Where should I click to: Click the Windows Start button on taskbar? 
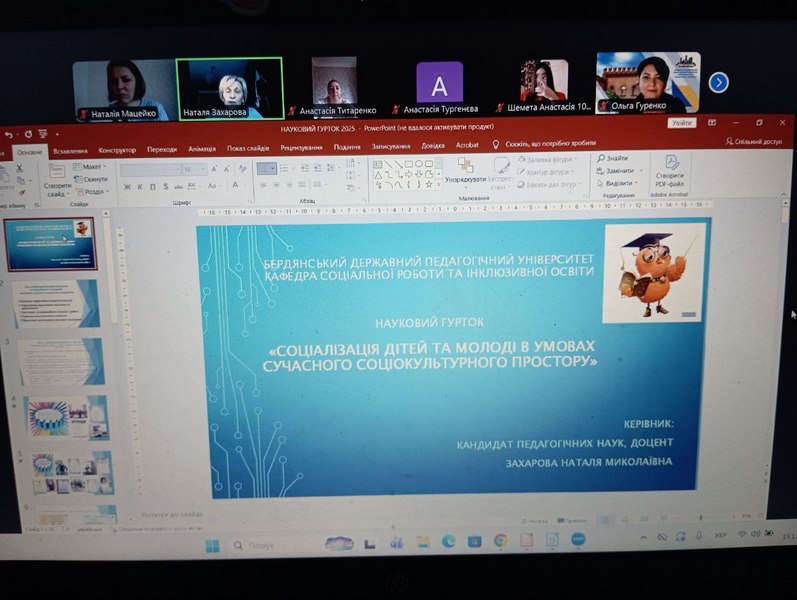click(x=212, y=545)
